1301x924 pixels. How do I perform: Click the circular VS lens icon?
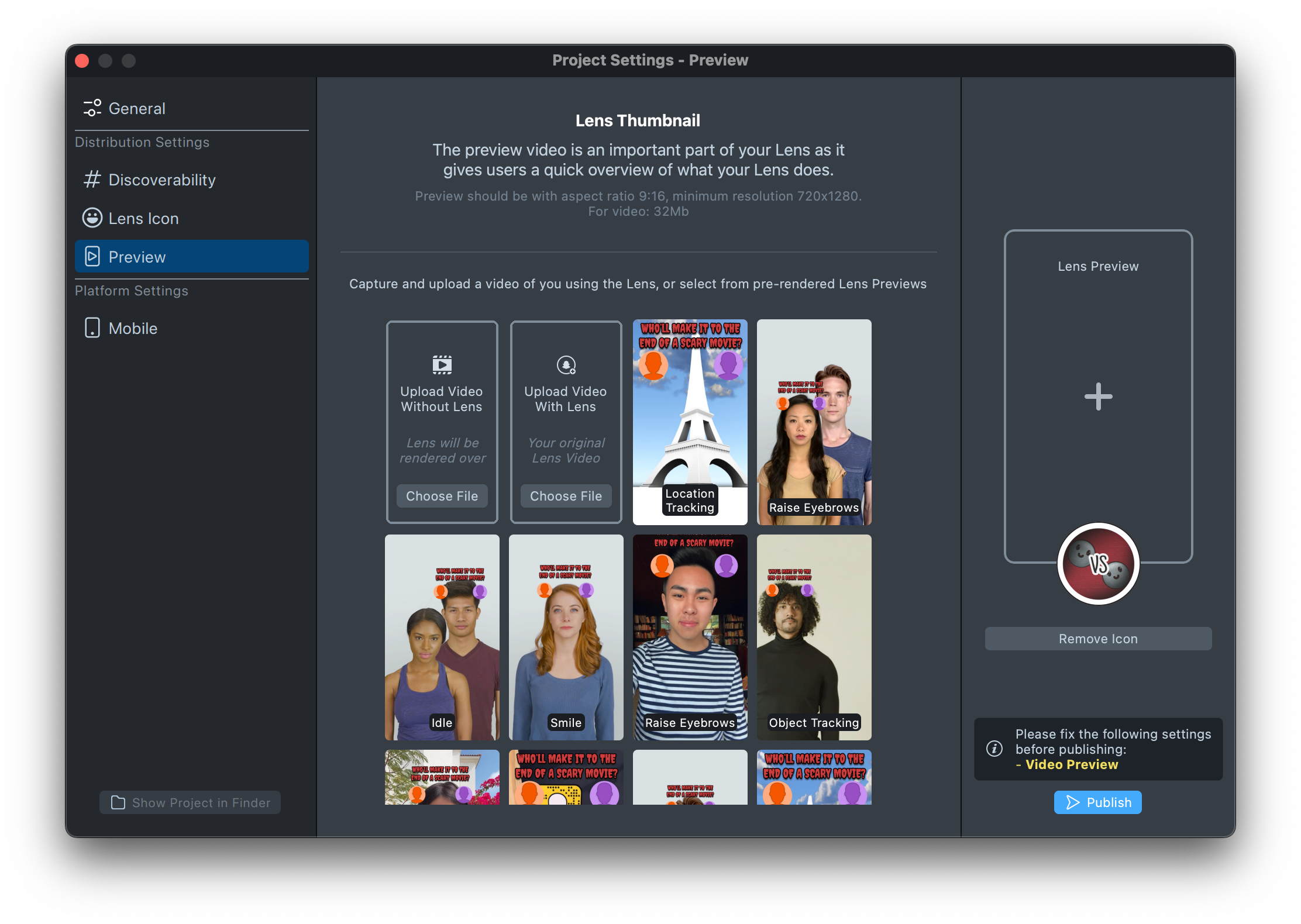(x=1098, y=564)
